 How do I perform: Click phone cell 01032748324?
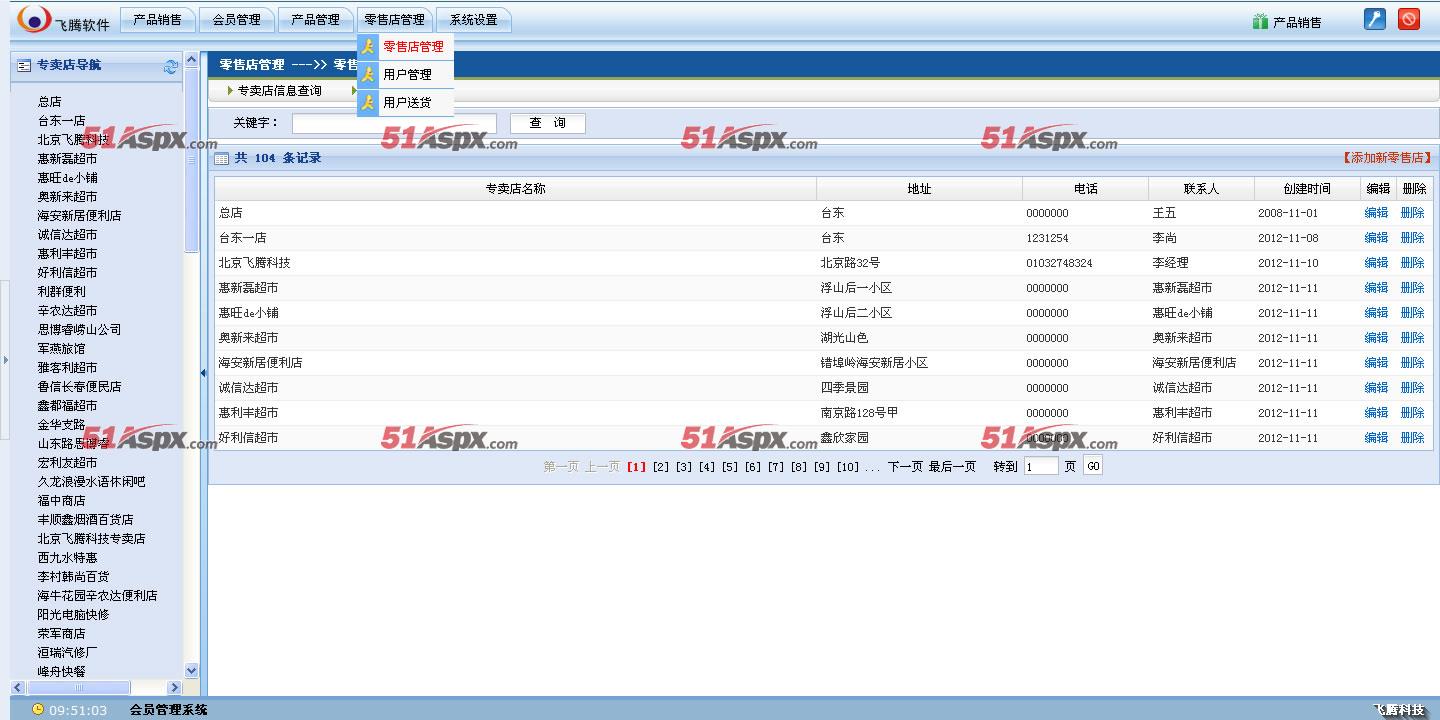coord(1059,263)
